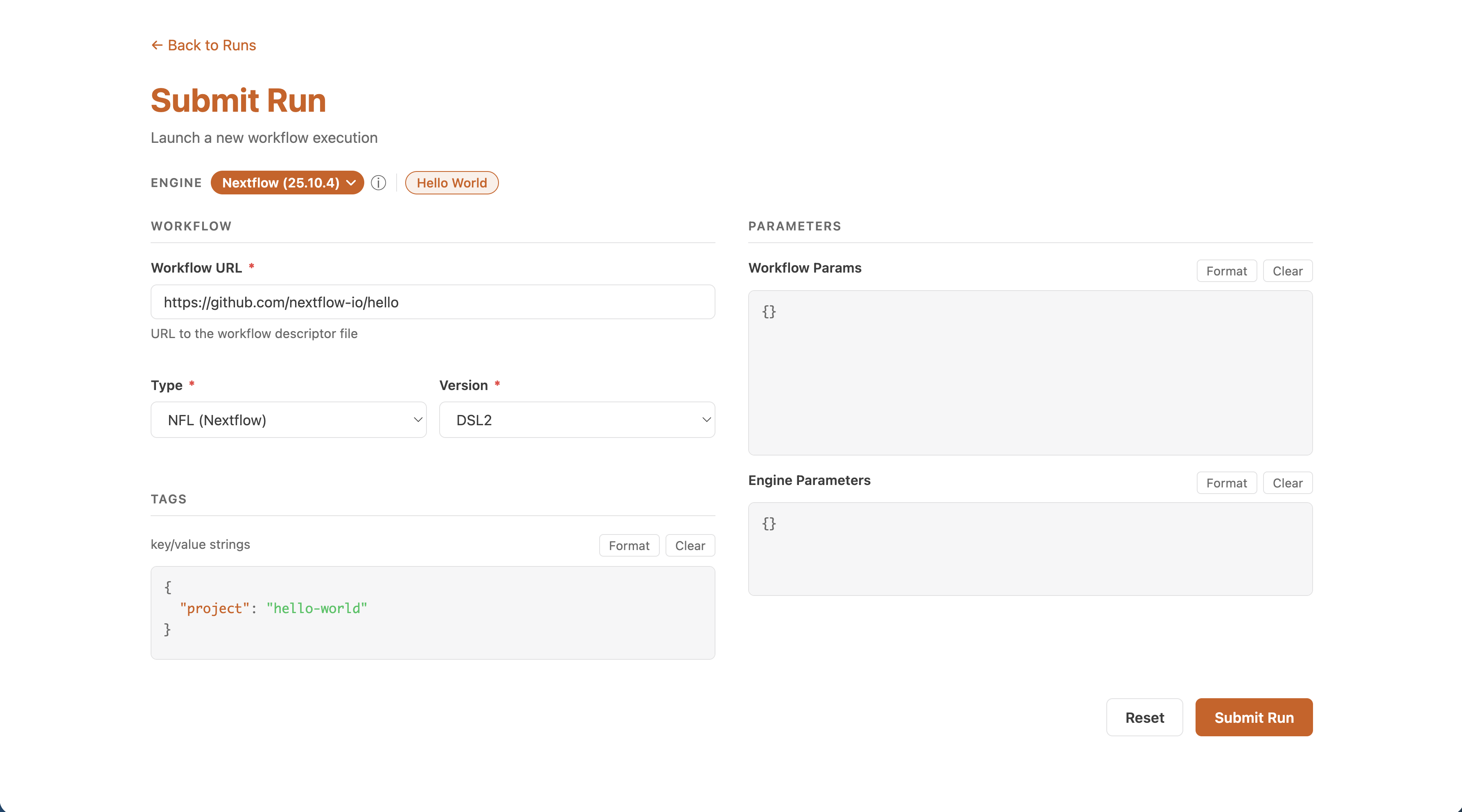Click the engine info icon
Image resolution: width=1462 pixels, height=812 pixels.
click(379, 183)
